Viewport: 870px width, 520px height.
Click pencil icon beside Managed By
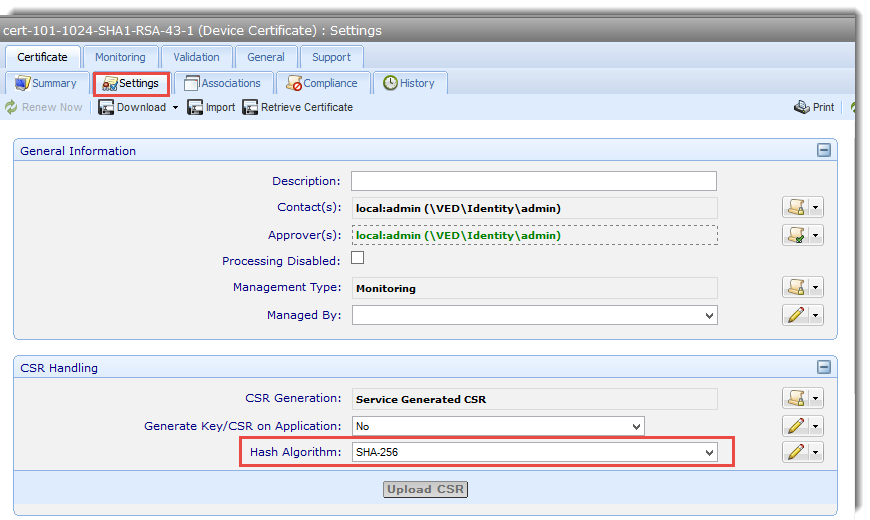795,315
